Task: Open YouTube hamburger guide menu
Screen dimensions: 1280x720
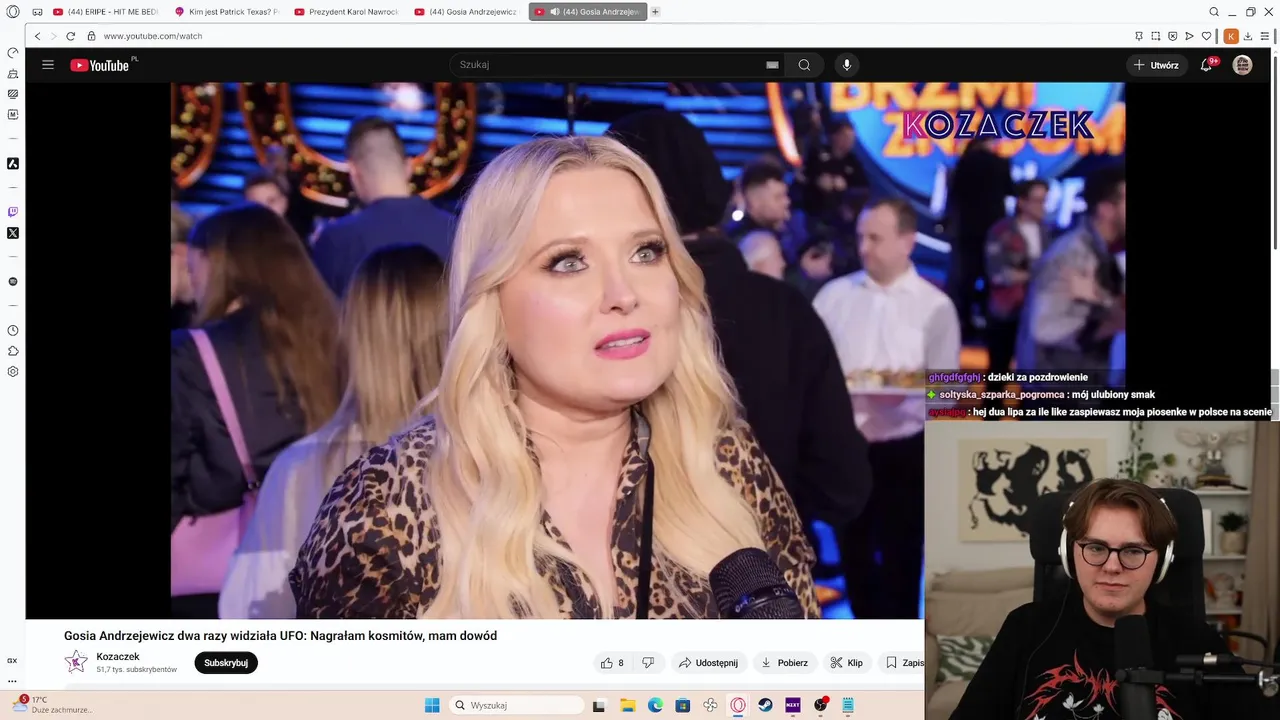Action: coord(48,65)
